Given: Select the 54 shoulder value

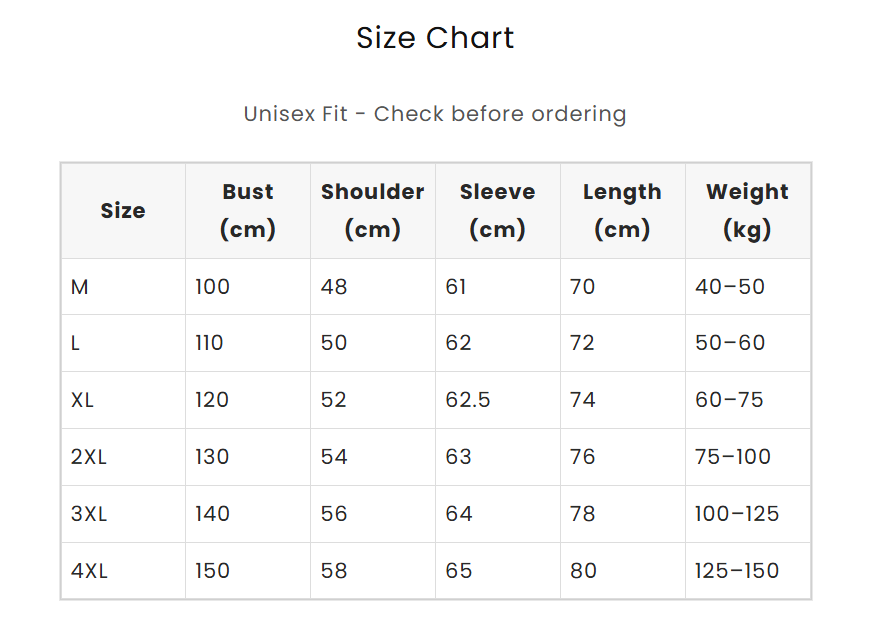Looking at the screenshot, I should tap(334, 457).
